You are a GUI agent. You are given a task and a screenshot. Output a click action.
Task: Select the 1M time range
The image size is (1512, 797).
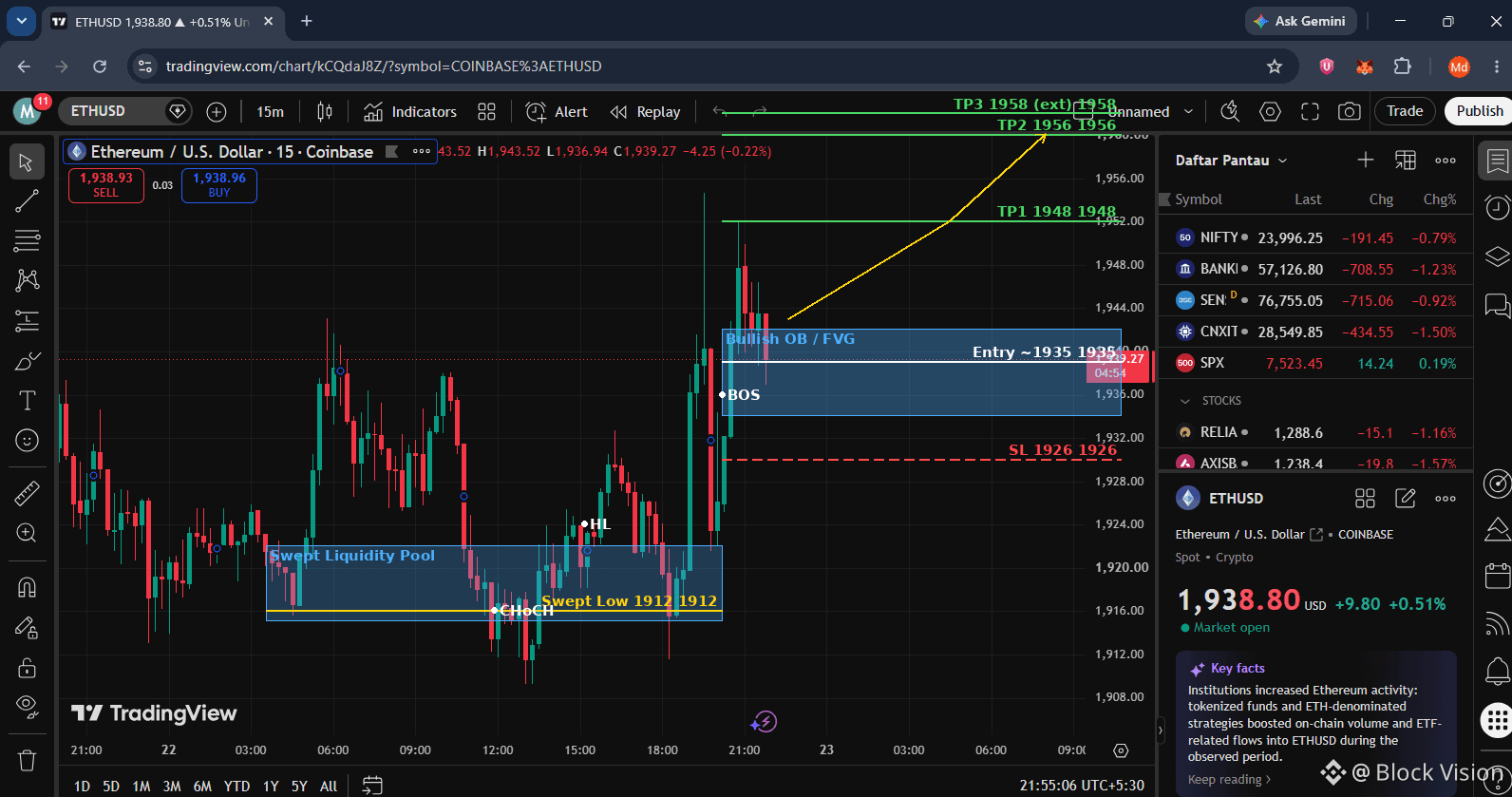(x=142, y=786)
